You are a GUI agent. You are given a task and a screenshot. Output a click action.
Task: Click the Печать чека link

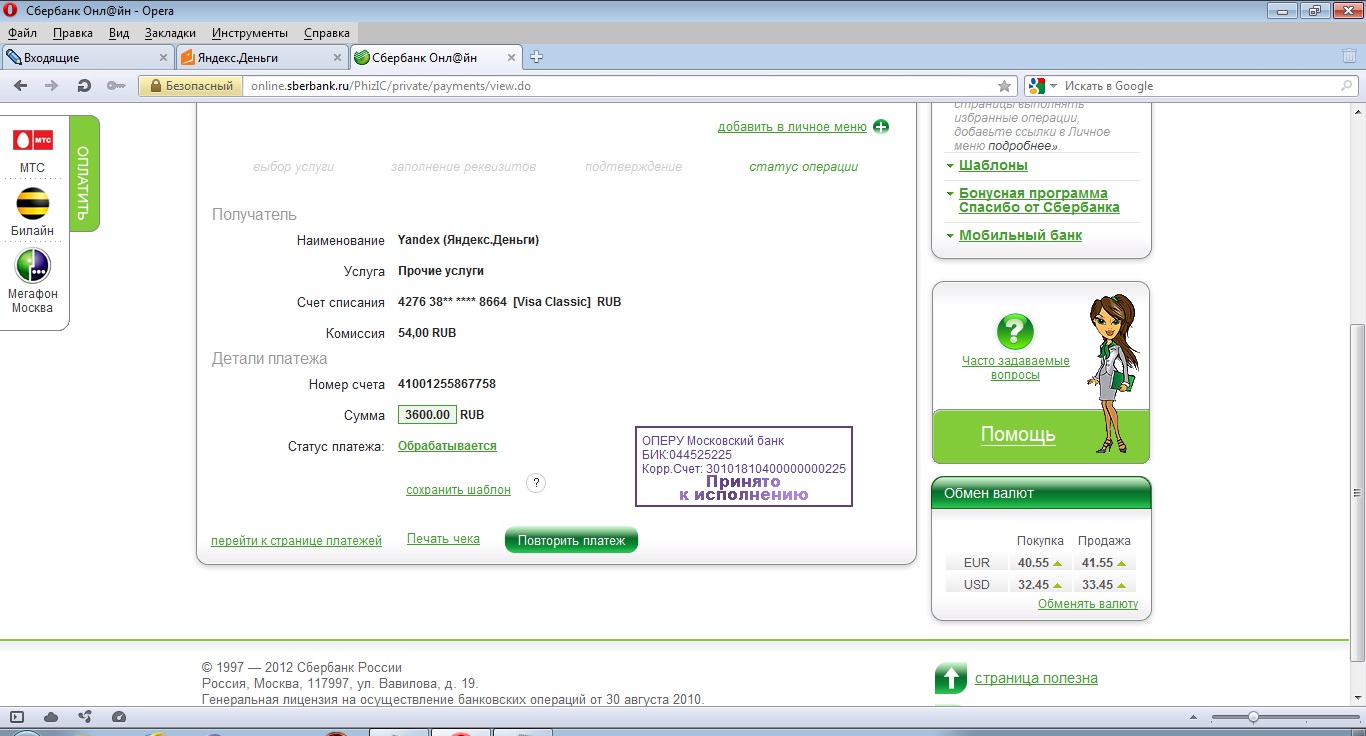point(443,539)
